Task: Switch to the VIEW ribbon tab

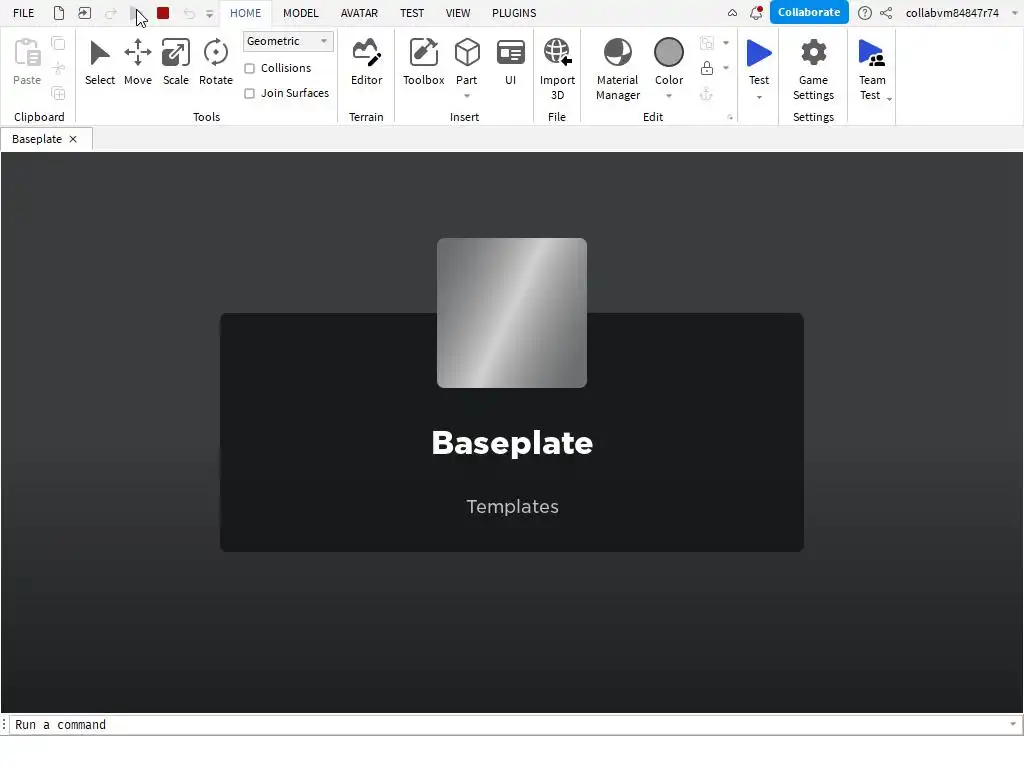Action: [458, 13]
